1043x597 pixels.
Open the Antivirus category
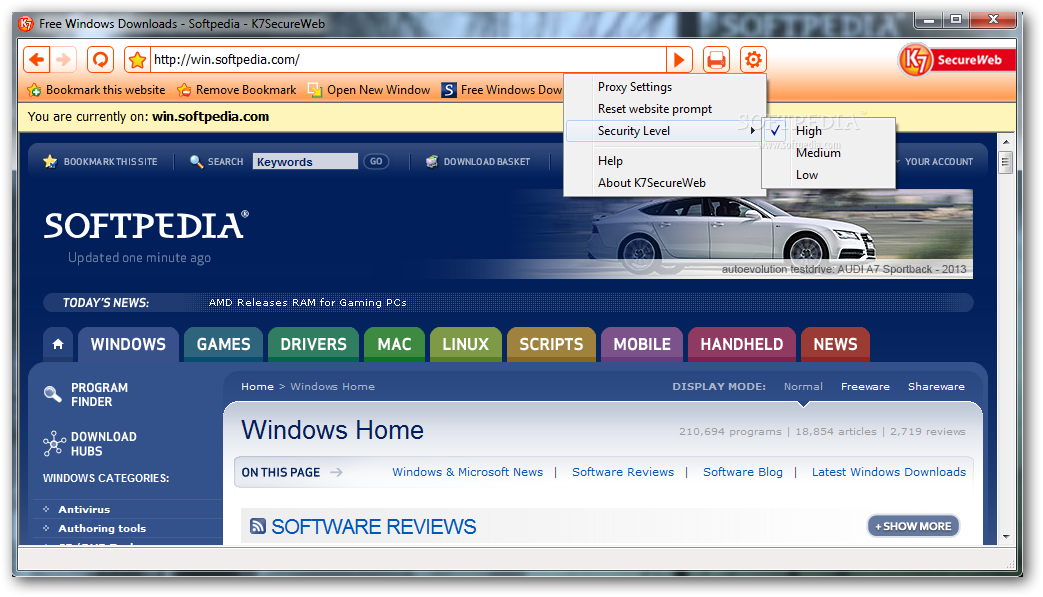tap(84, 509)
